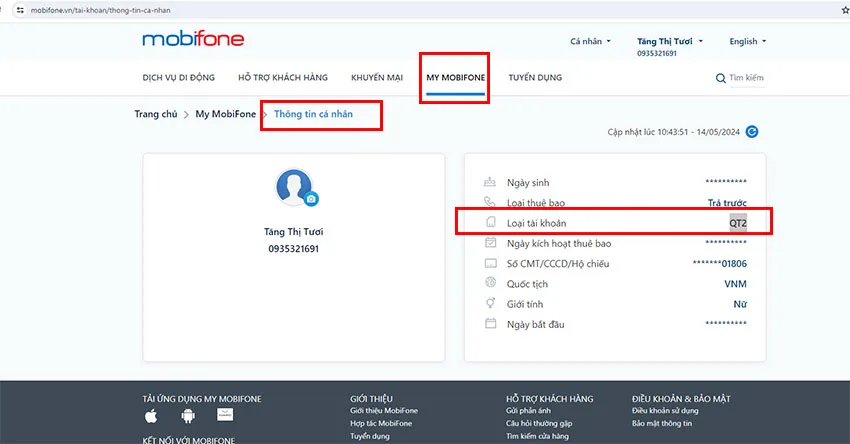Open the Điều khoản sử dụng link
The width and height of the screenshot is (850, 444).
[x=665, y=411]
